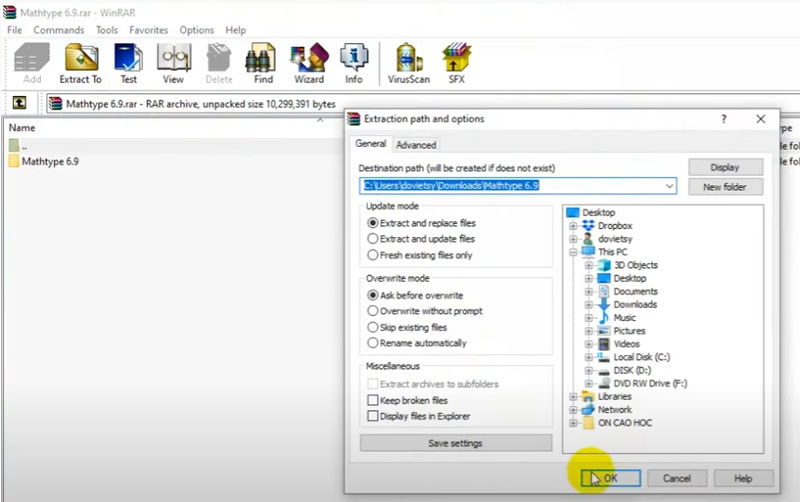This screenshot has width=800, height=502.
Task: Enable Display files in Explorer checkbox
Action: click(x=373, y=416)
